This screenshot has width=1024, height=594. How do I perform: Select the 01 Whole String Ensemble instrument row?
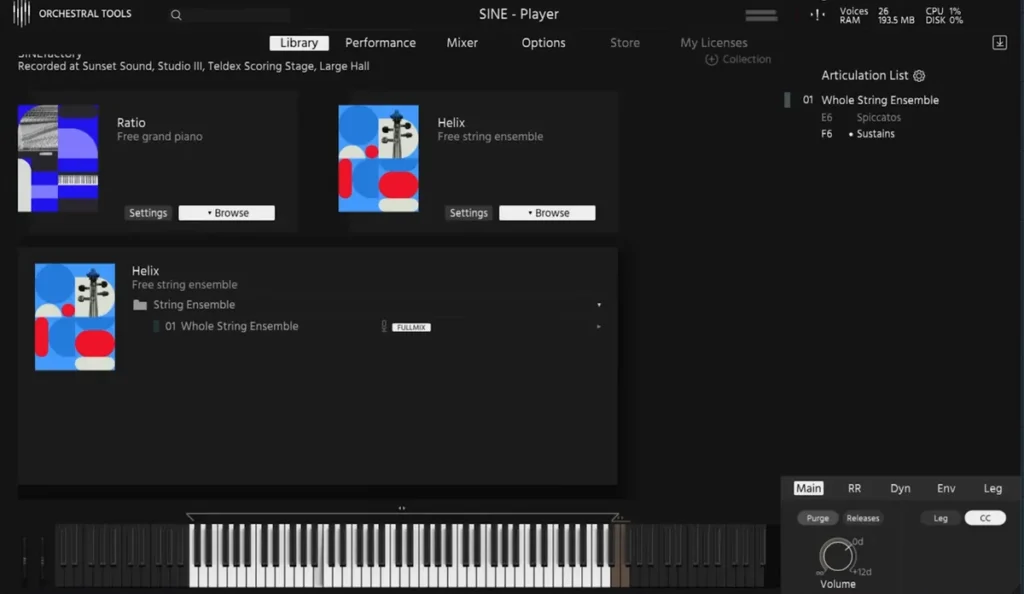point(376,326)
